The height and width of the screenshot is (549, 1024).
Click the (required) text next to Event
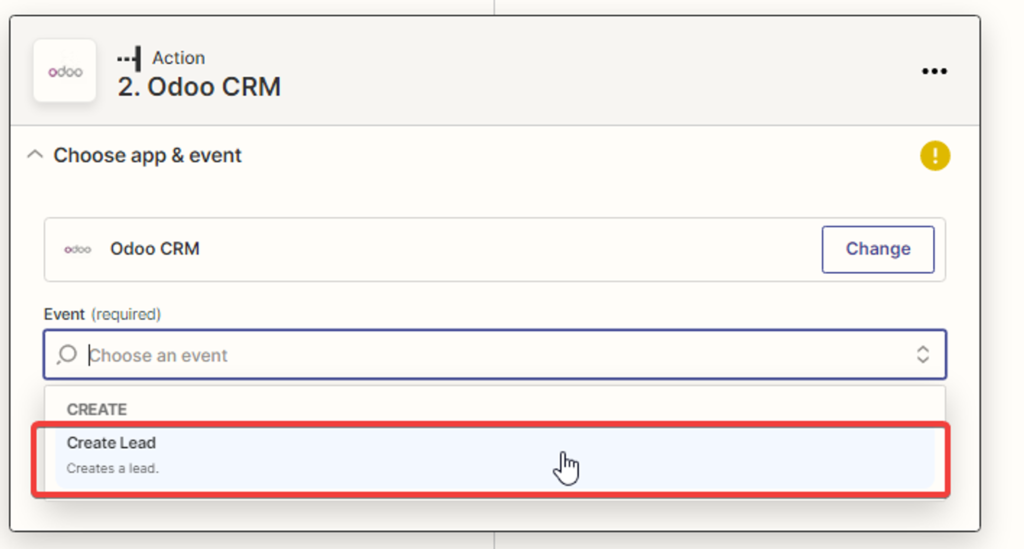(126, 314)
